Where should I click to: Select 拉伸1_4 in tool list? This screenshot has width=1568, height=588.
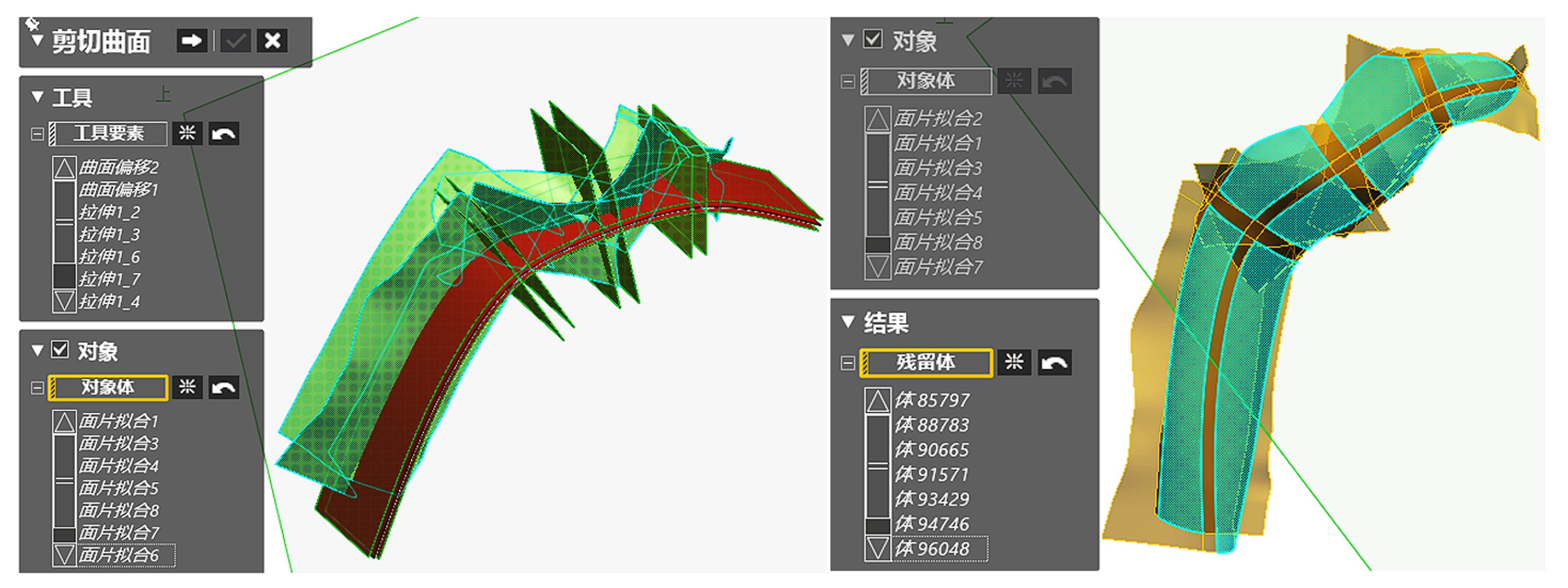click(x=110, y=301)
